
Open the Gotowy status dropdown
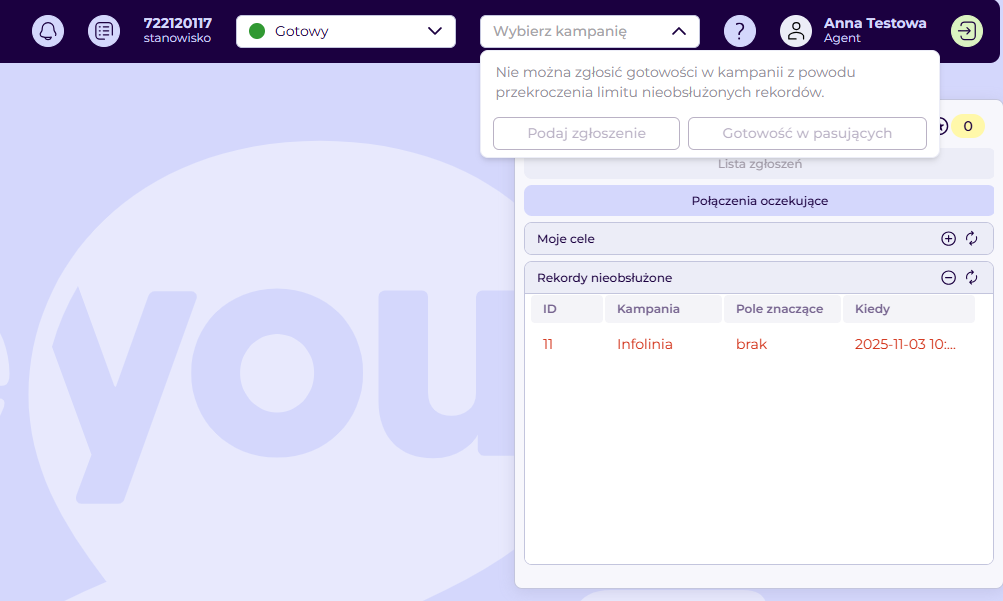tap(345, 31)
